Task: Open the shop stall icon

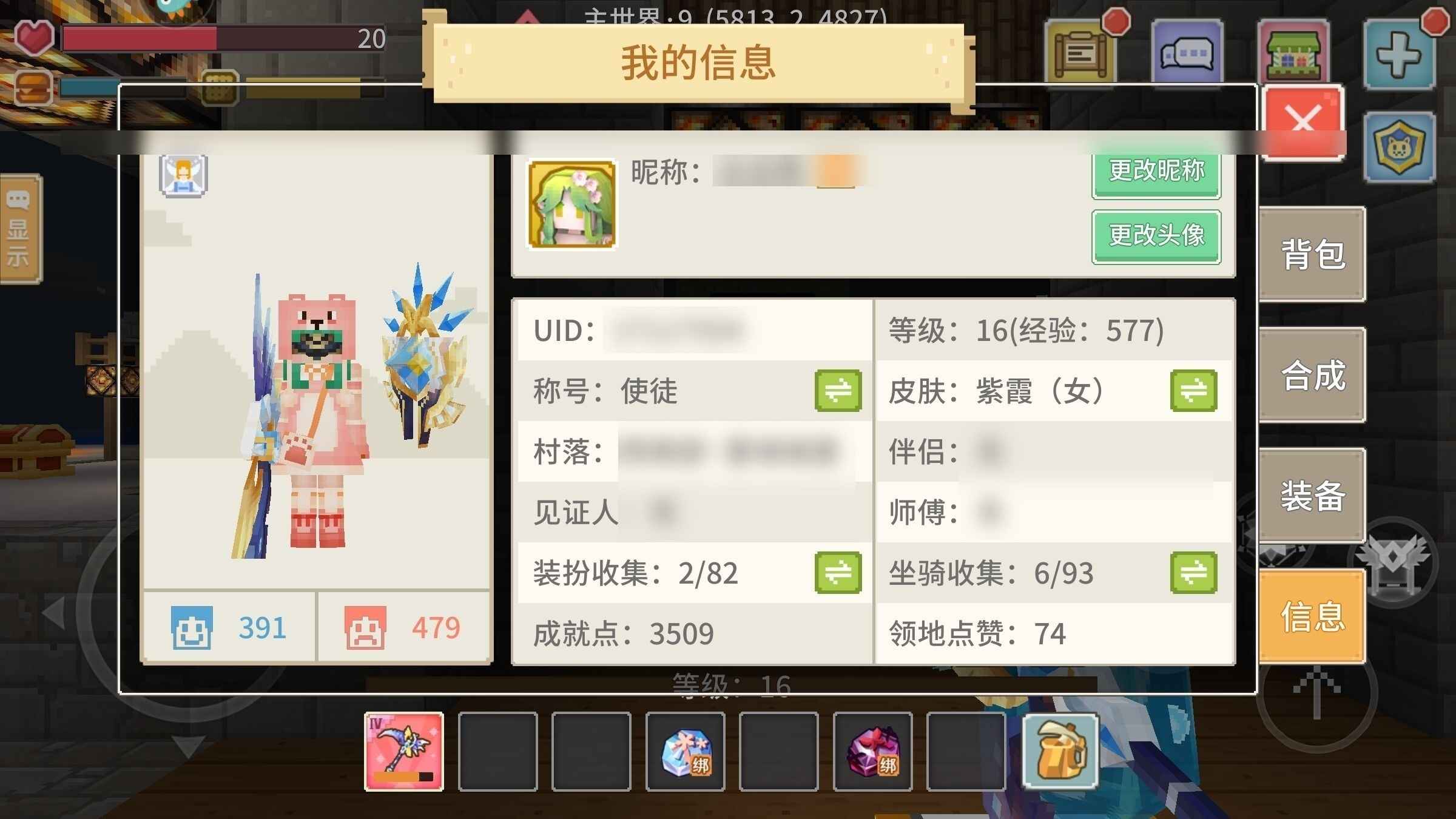Action: pos(1293,53)
